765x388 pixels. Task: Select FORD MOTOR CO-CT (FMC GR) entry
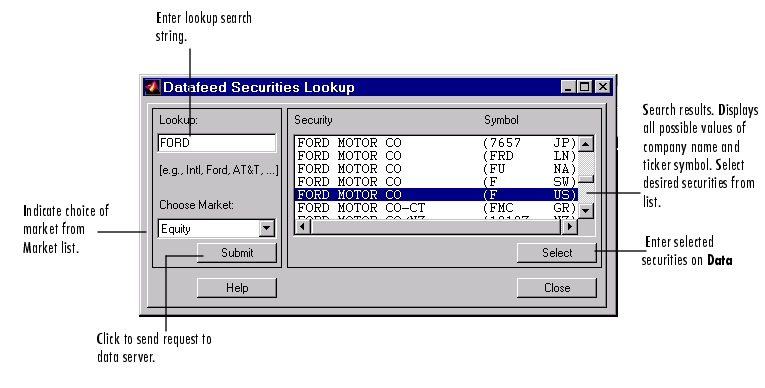tap(437, 208)
